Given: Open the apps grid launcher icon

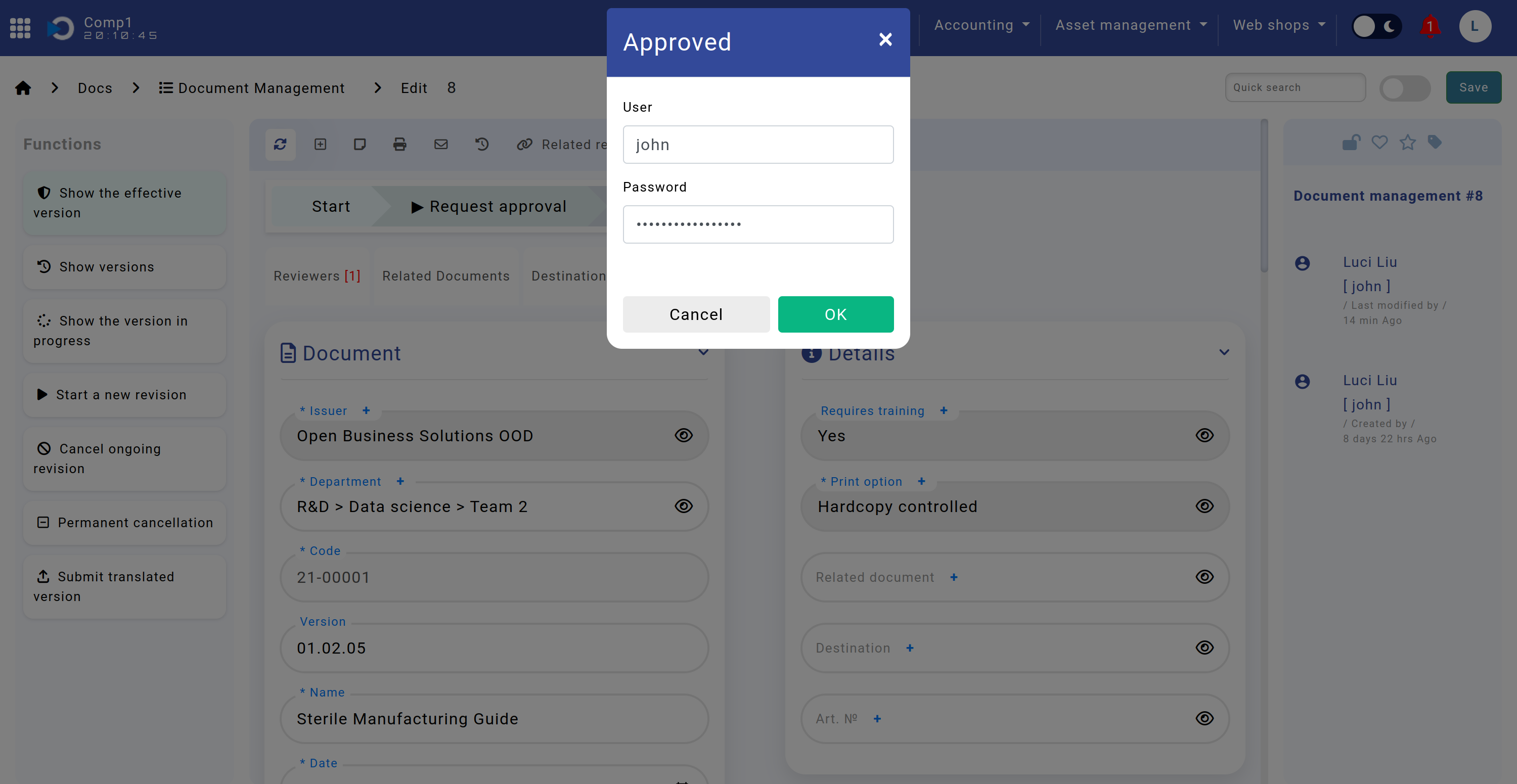Looking at the screenshot, I should (20, 28).
